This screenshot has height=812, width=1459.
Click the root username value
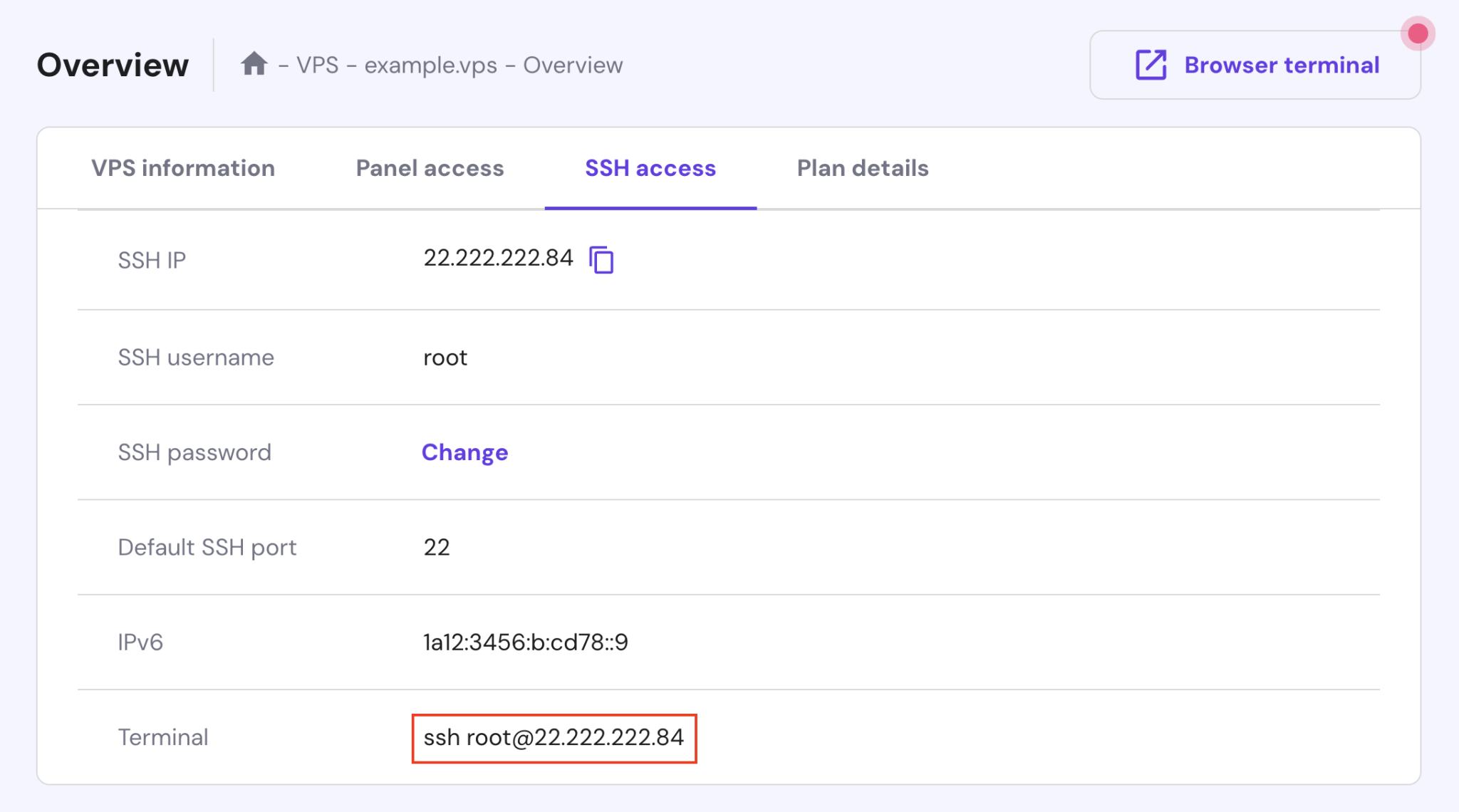pyautogui.click(x=445, y=358)
